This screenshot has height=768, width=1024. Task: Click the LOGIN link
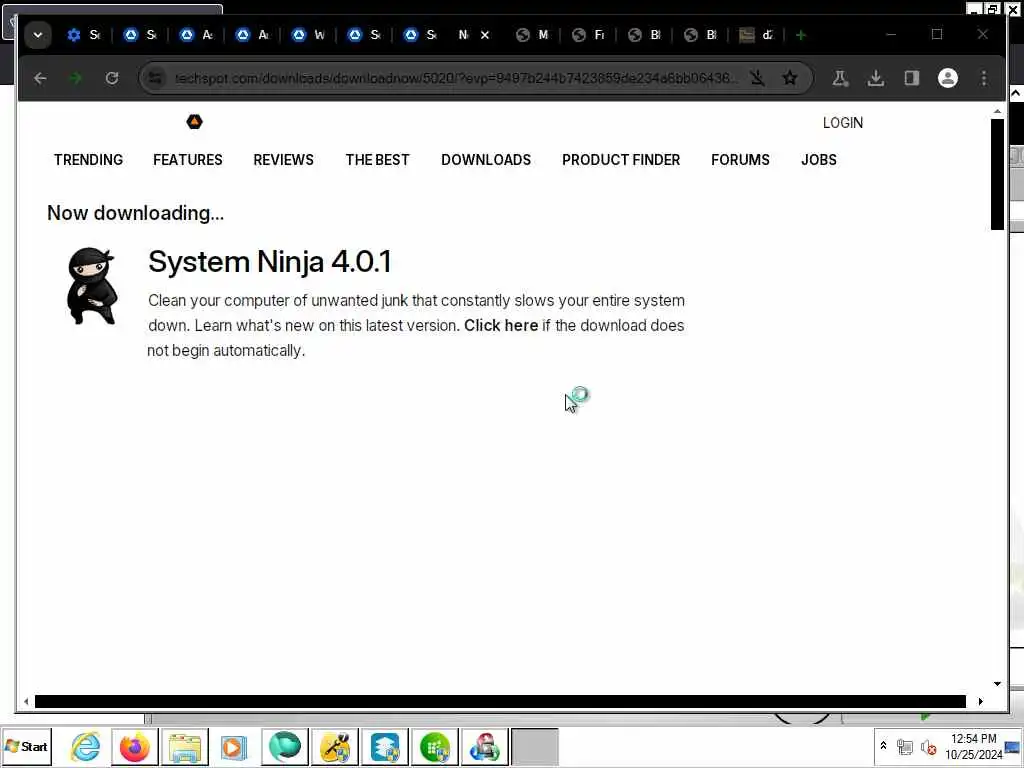pos(842,123)
